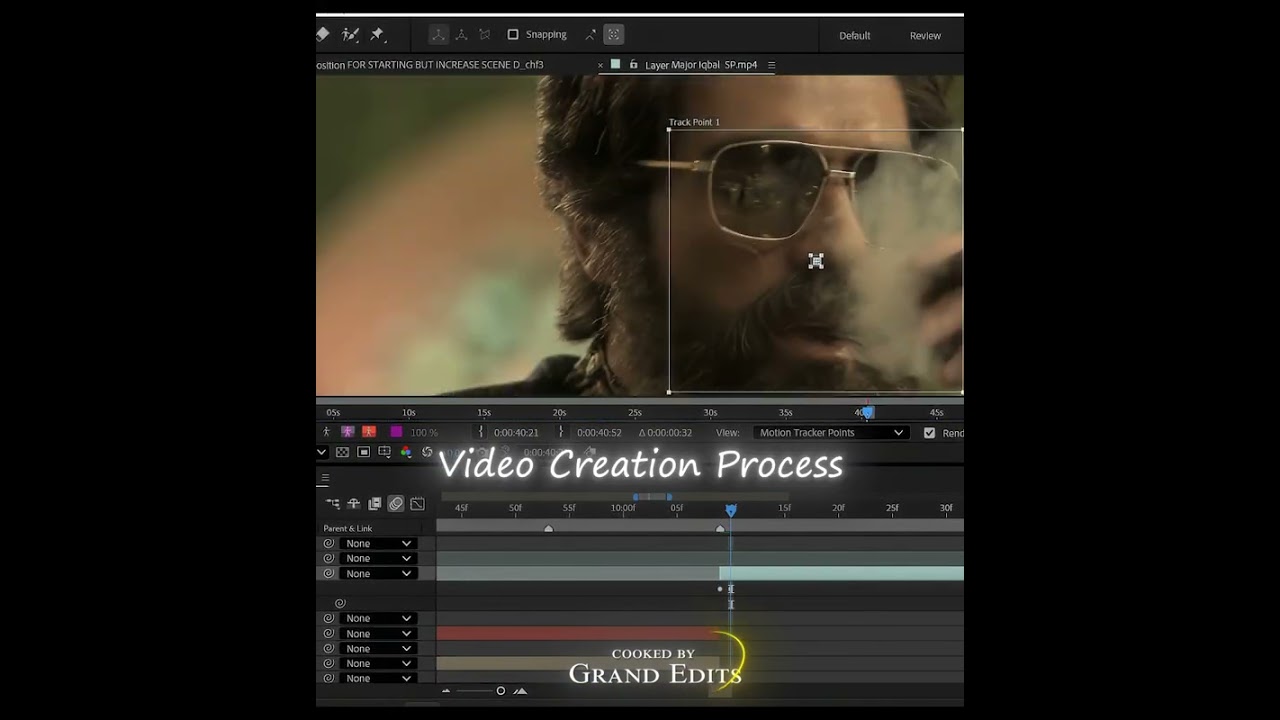The width and height of the screenshot is (1280, 720).
Task: Click the 10:00f mark on timeline ruler
Action: click(x=623, y=508)
